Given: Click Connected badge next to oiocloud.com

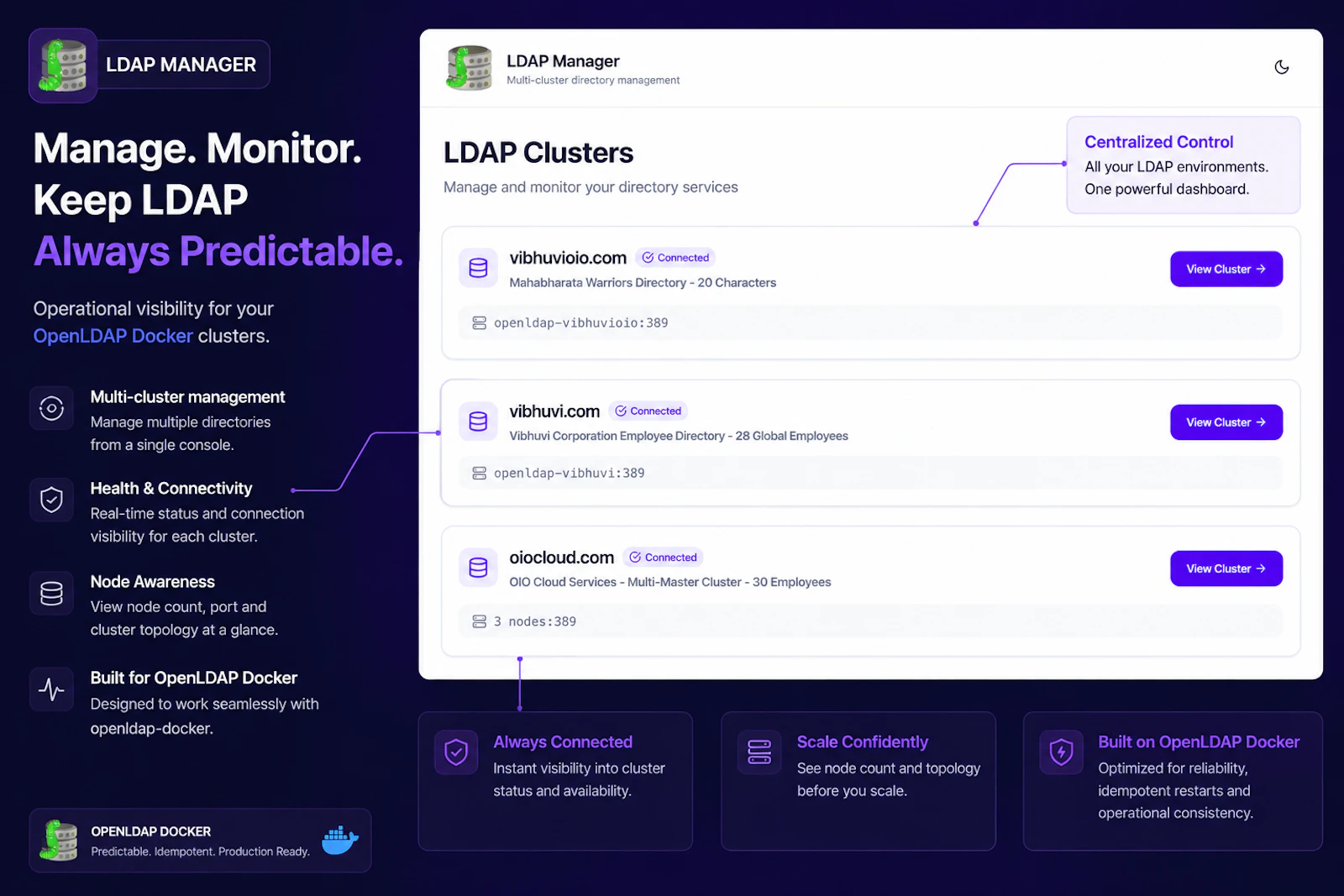Looking at the screenshot, I should (x=663, y=558).
